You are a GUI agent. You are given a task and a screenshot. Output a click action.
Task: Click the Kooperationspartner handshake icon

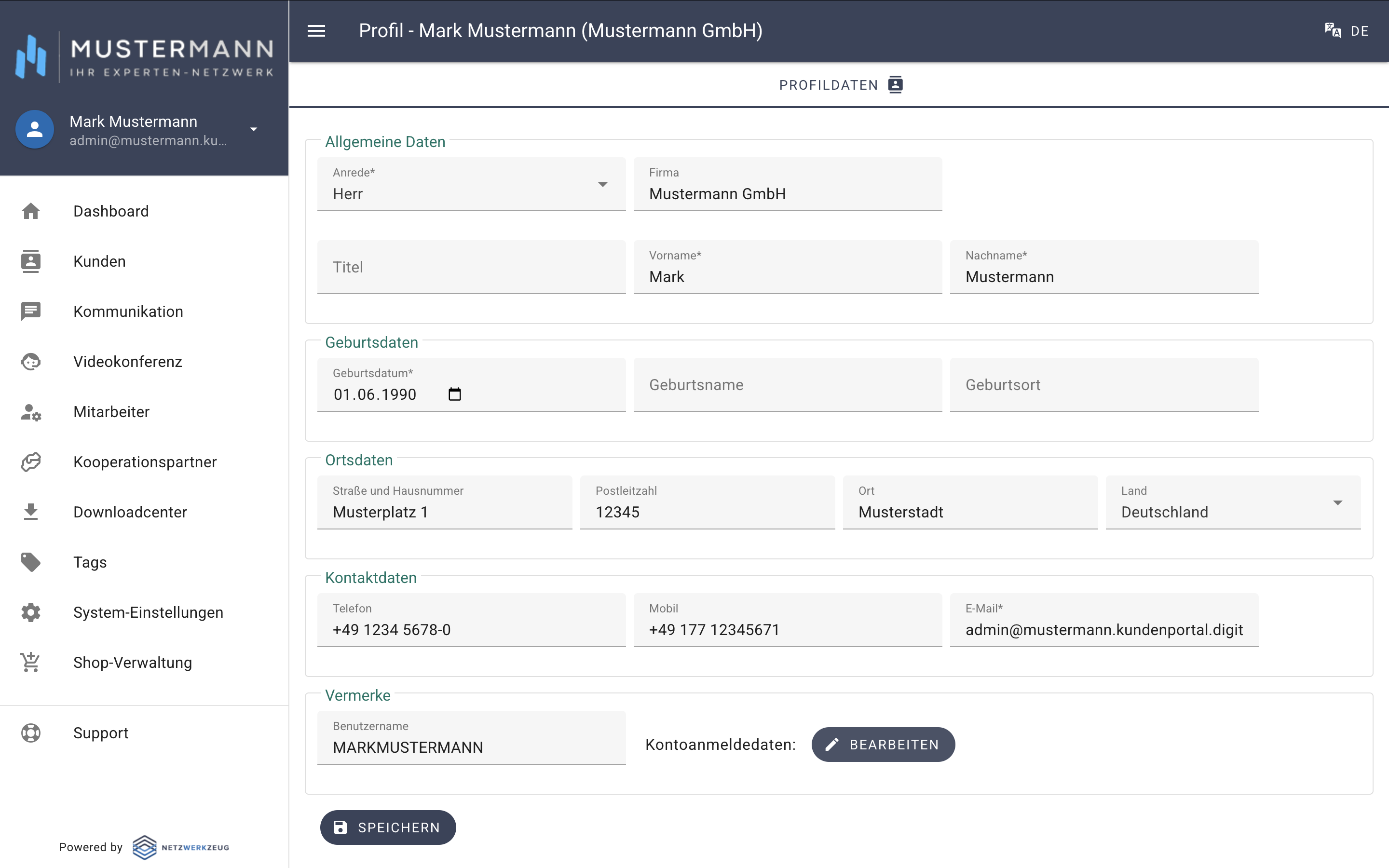point(31,462)
